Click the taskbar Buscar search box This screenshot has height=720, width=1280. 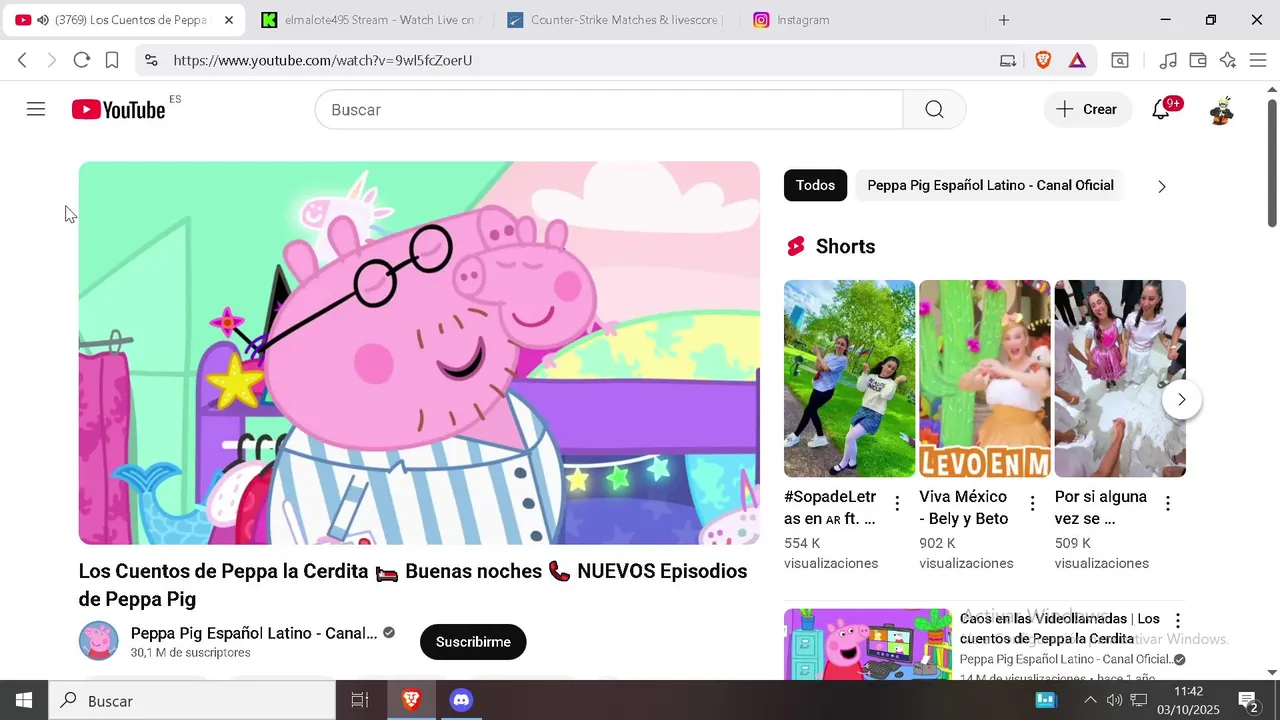click(x=192, y=700)
